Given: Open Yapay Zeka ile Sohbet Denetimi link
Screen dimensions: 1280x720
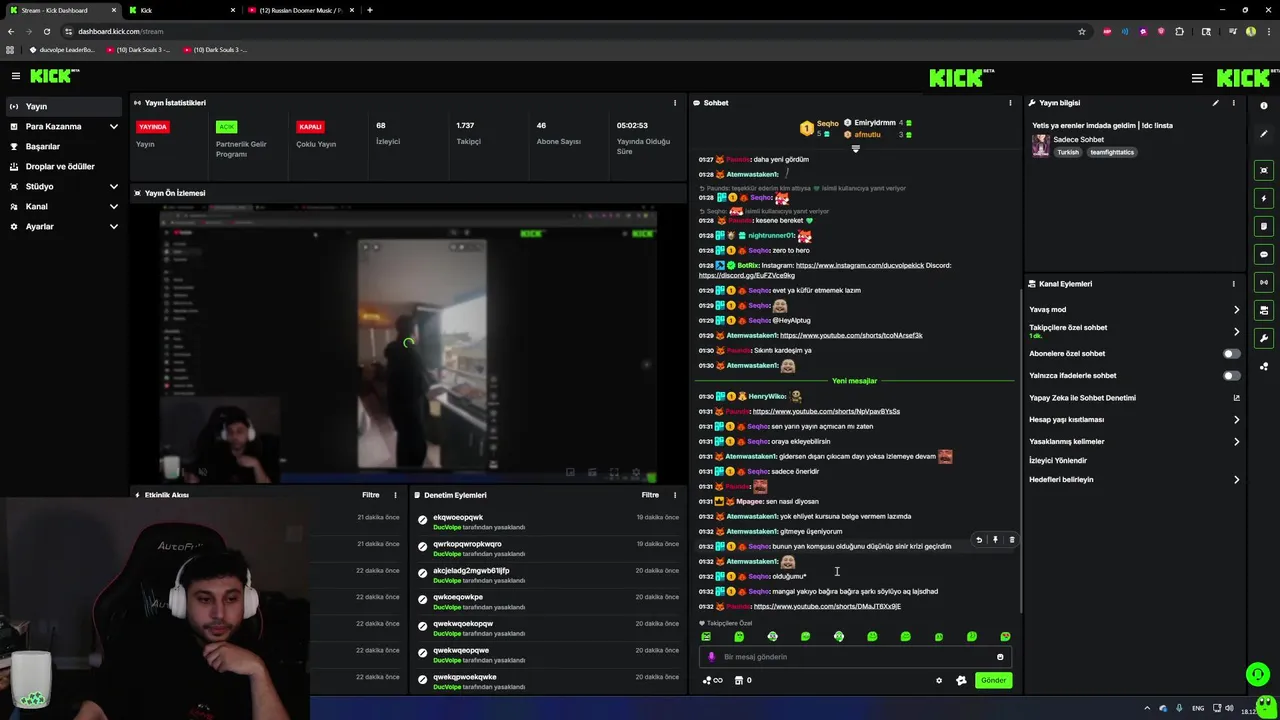Looking at the screenshot, I should (1134, 398).
